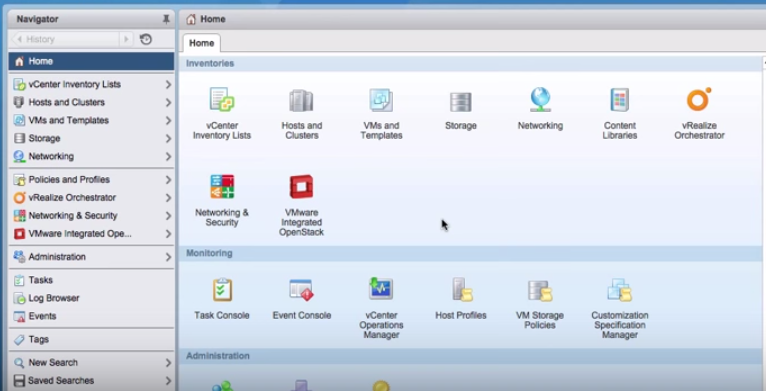Open the Task Console icon
766x391 pixels.
[222, 290]
